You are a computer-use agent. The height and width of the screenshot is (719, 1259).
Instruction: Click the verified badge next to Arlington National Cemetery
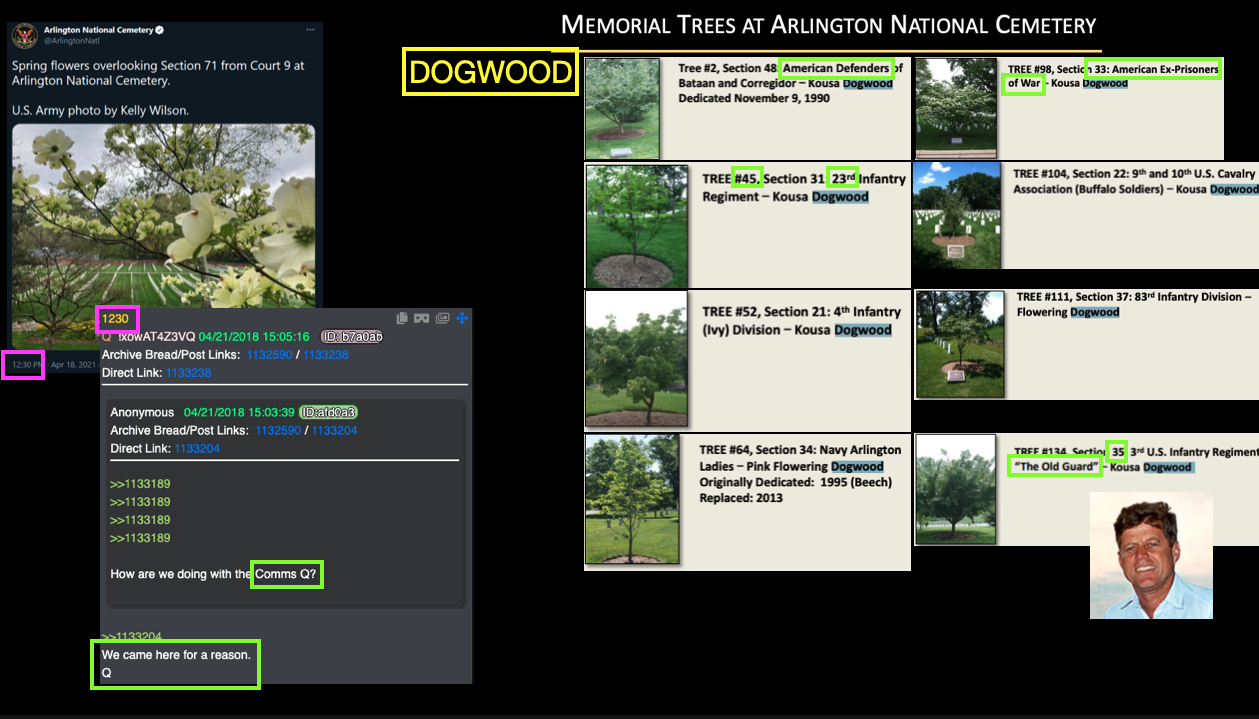point(161,31)
